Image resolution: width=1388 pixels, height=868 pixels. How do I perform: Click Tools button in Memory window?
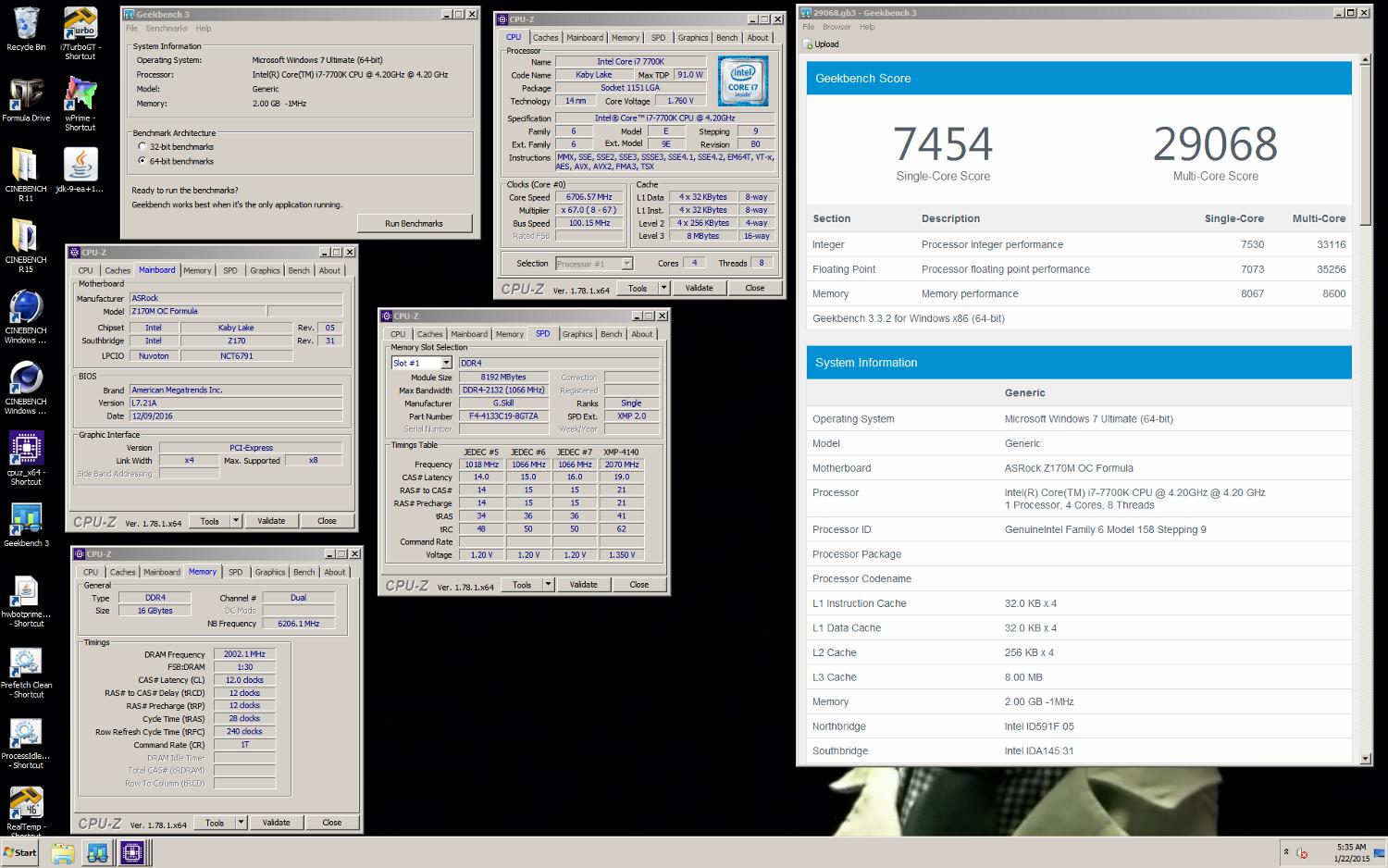pos(215,823)
